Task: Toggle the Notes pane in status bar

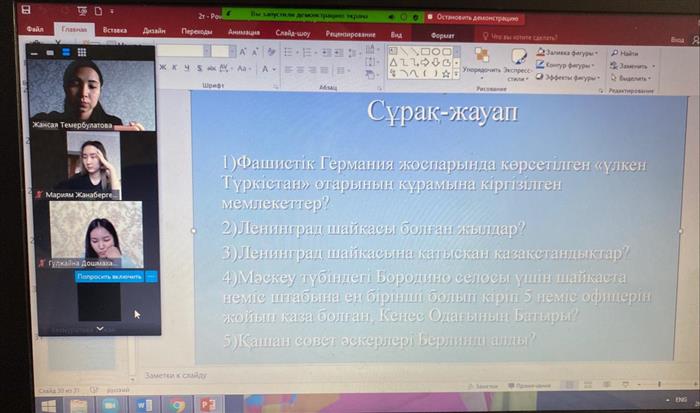Action: (484, 385)
